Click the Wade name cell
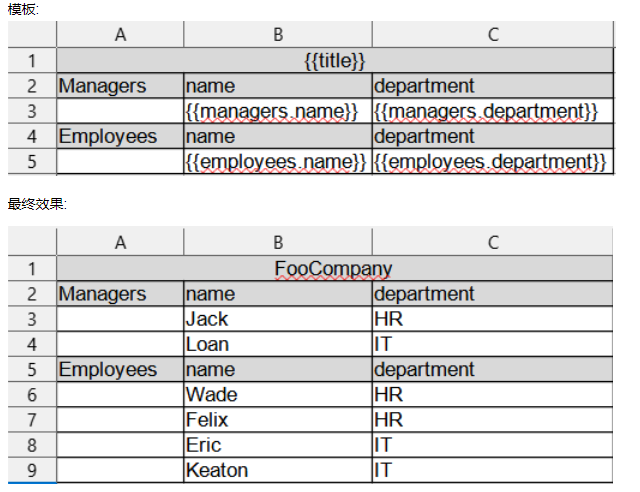Screen dimensions: 640x492 click(x=278, y=394)
